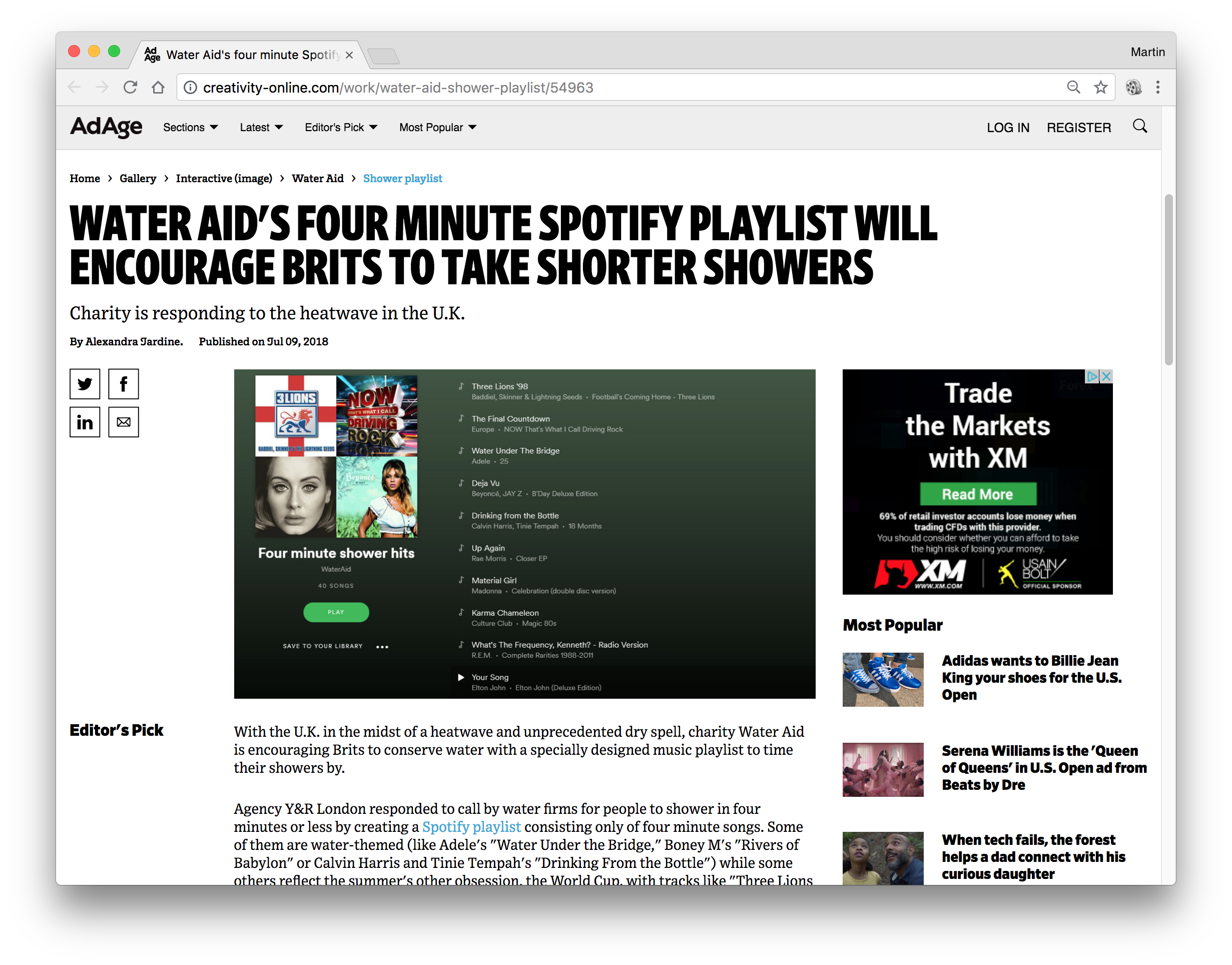The image size is (1232, 965).
Task: Open Chrome three-dot menu
Action: coord(1157,88)
